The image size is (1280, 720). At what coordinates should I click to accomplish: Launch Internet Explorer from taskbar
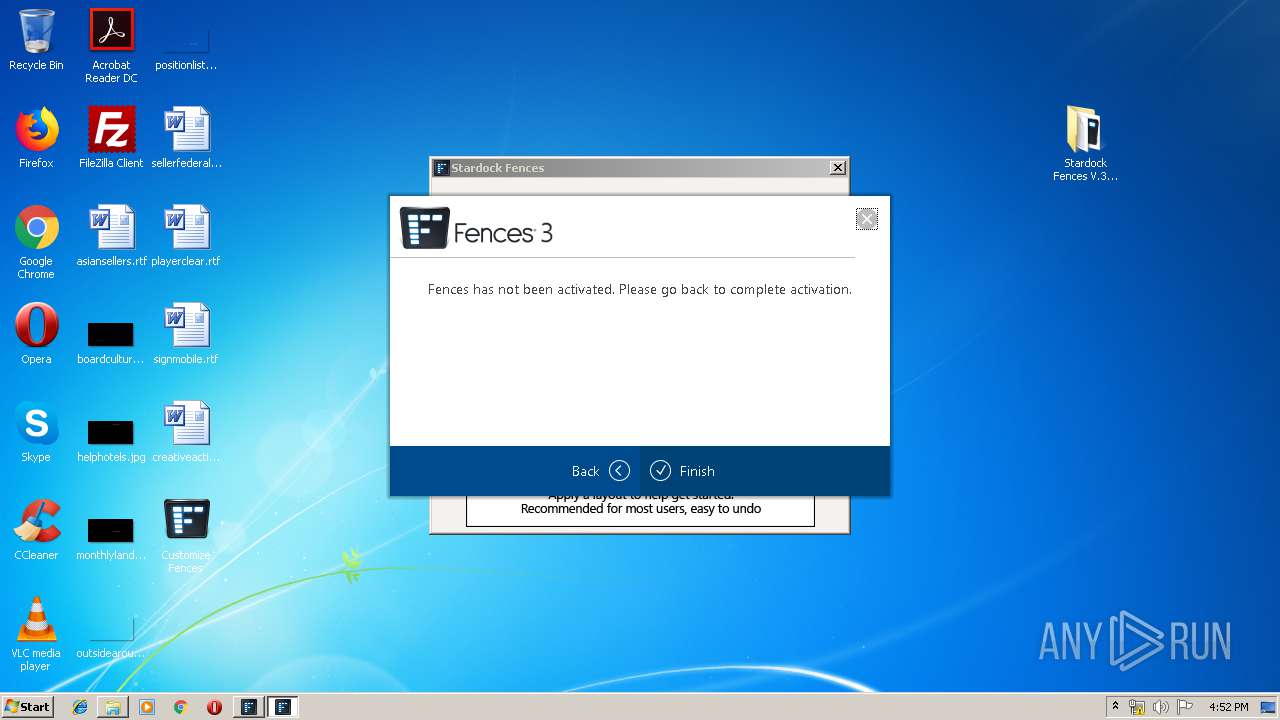pyautogui.click(x=80, y=707)
